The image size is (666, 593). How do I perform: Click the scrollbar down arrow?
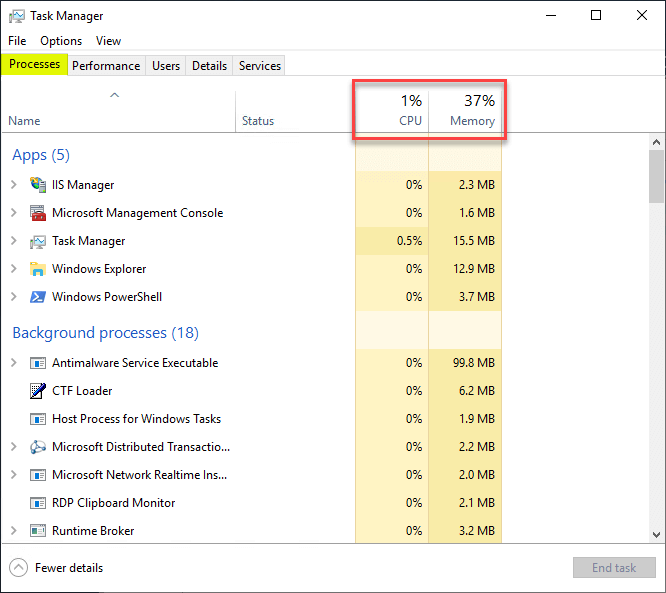click(657, 535)
